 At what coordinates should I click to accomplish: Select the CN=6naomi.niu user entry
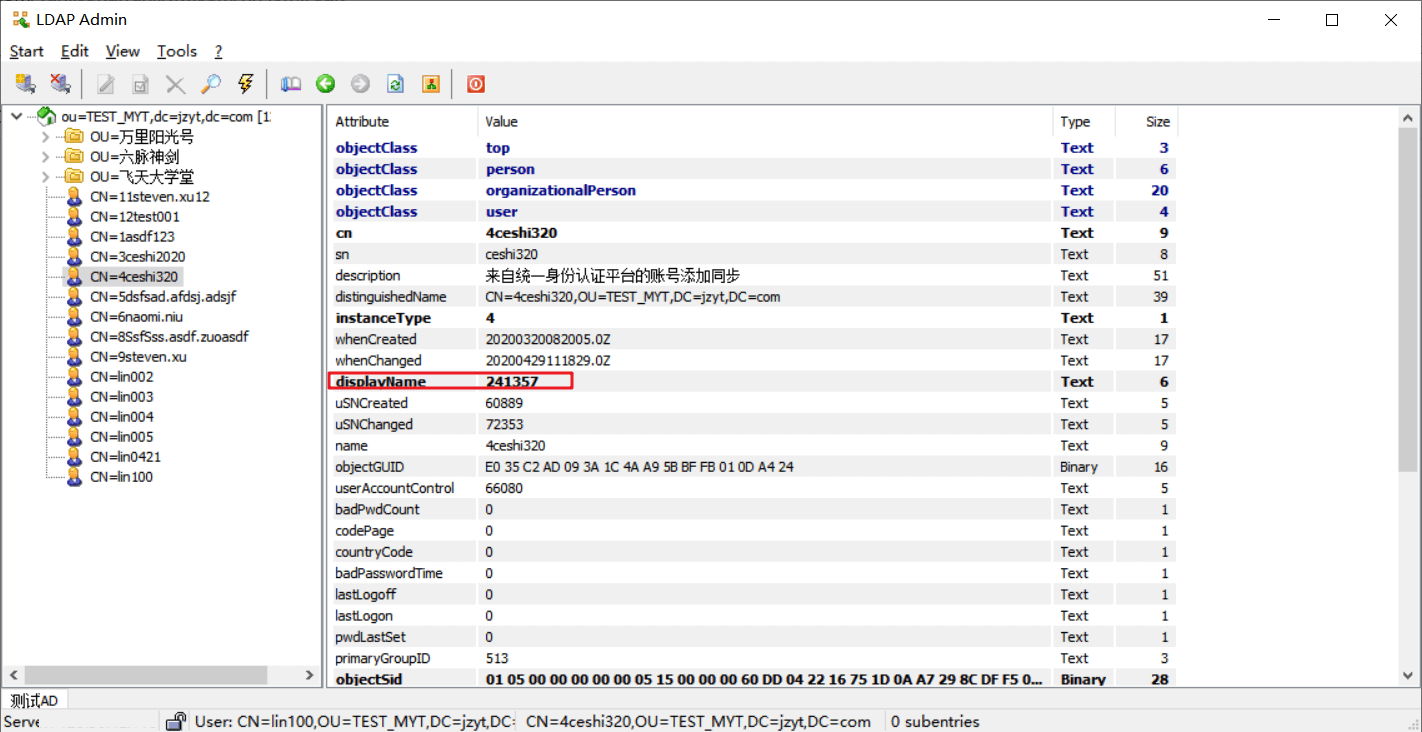click(x=136, y=317)
